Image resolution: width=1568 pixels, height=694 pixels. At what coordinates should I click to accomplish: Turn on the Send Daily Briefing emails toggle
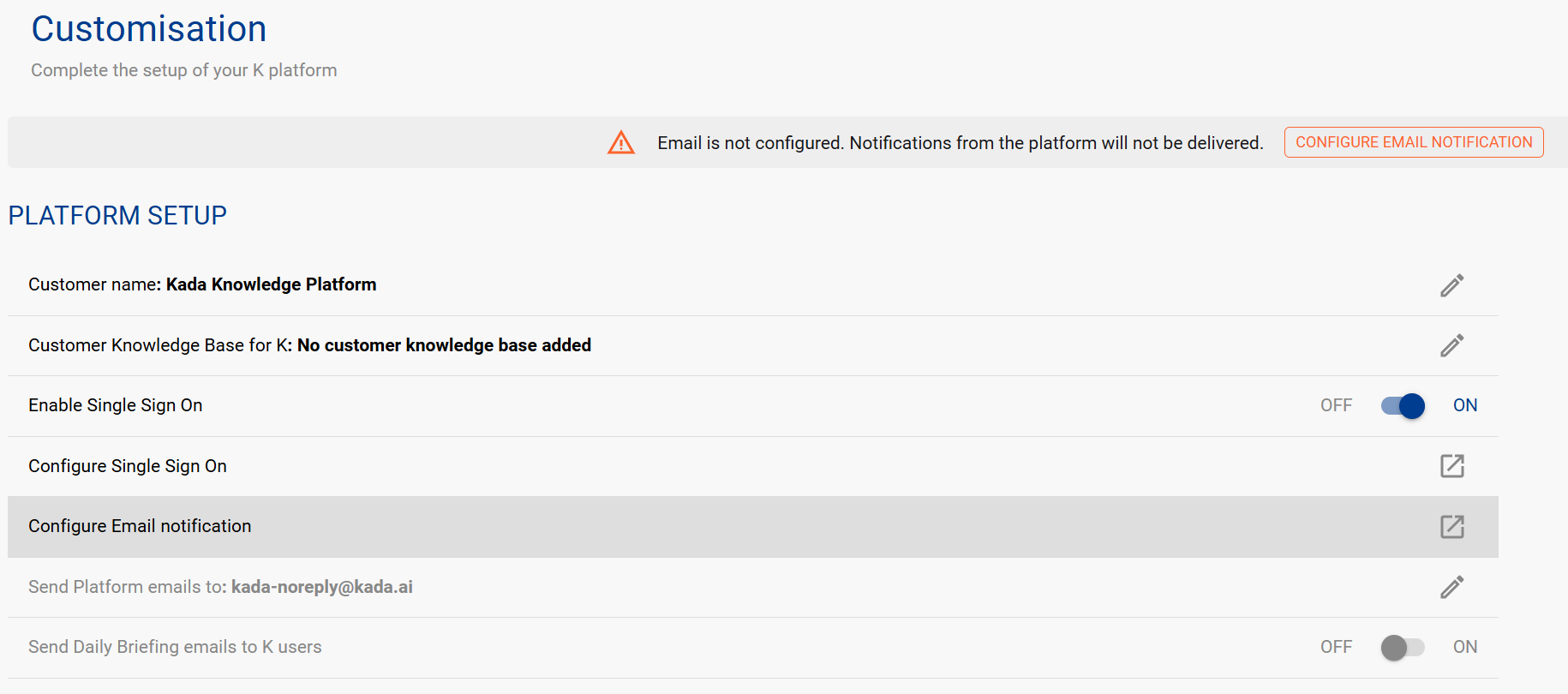(x=1403, y=647)
